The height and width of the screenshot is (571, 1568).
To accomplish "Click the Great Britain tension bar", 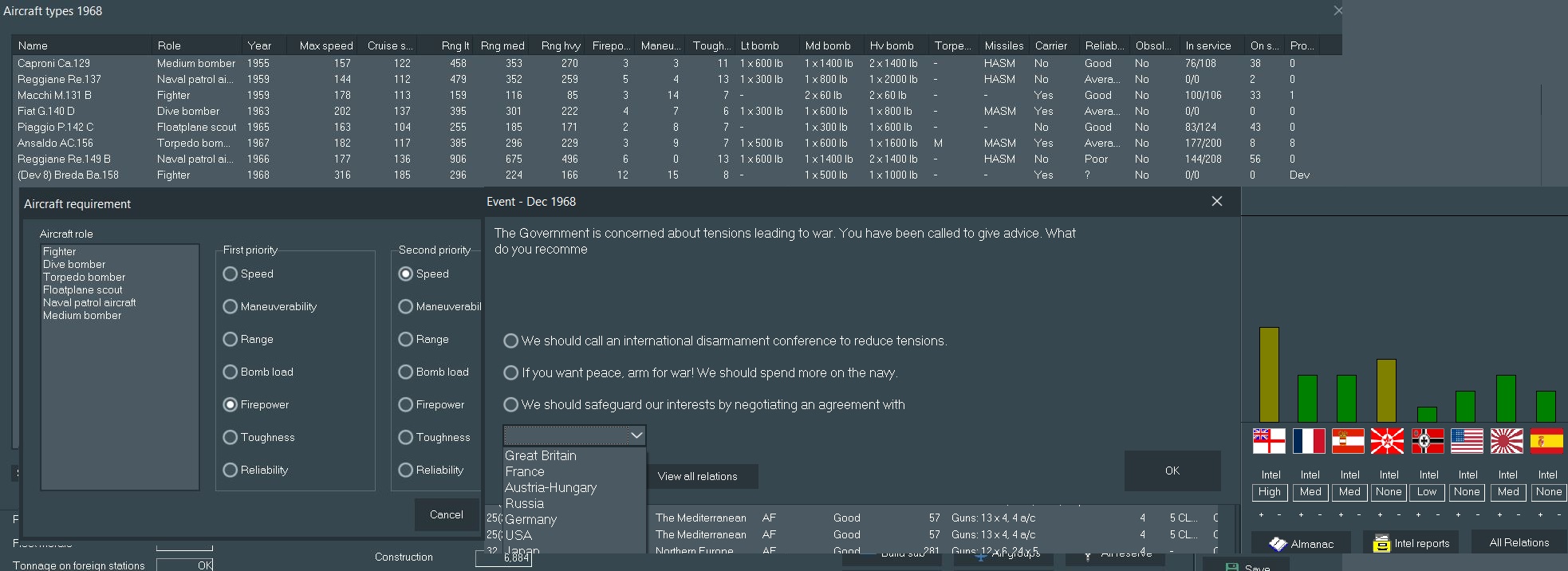I will [x=1269, y=374].
